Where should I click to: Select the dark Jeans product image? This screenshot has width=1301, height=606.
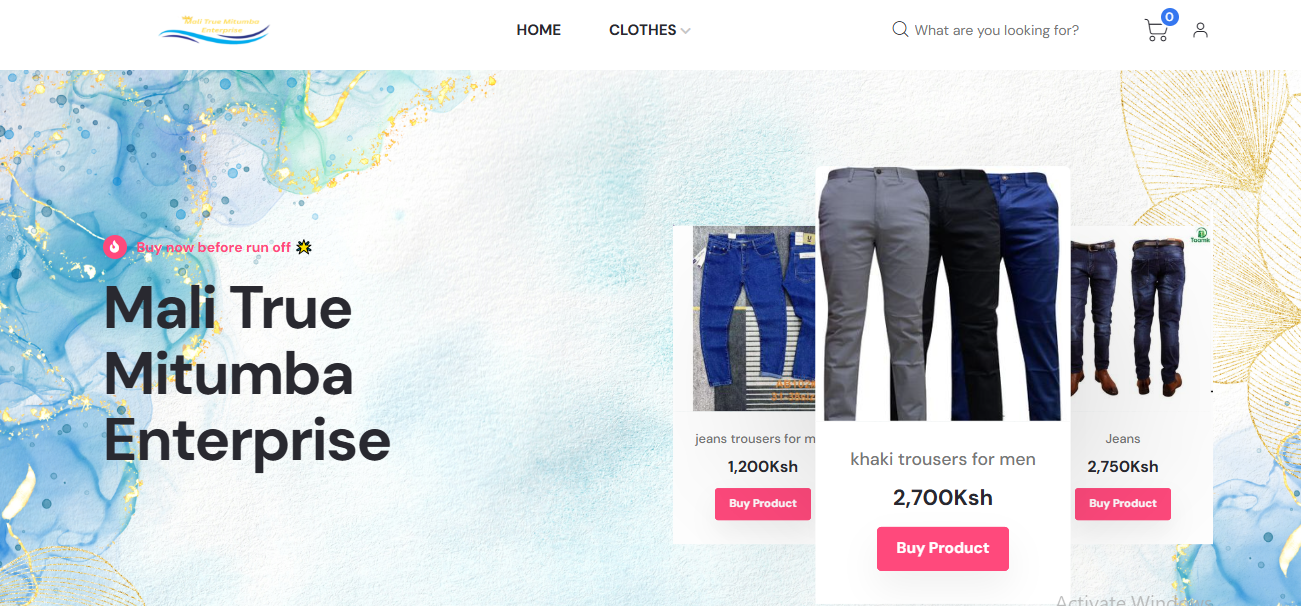[x=1141, y=319]
